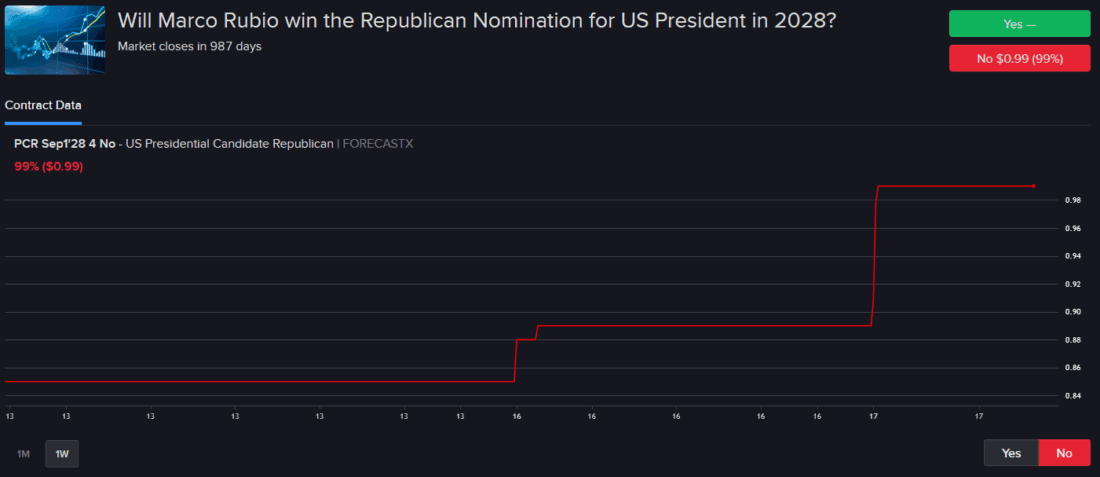Viewport: 1100px width, 477px height.
Task: Switch chart range to 1M
Action: coord(23,454)
